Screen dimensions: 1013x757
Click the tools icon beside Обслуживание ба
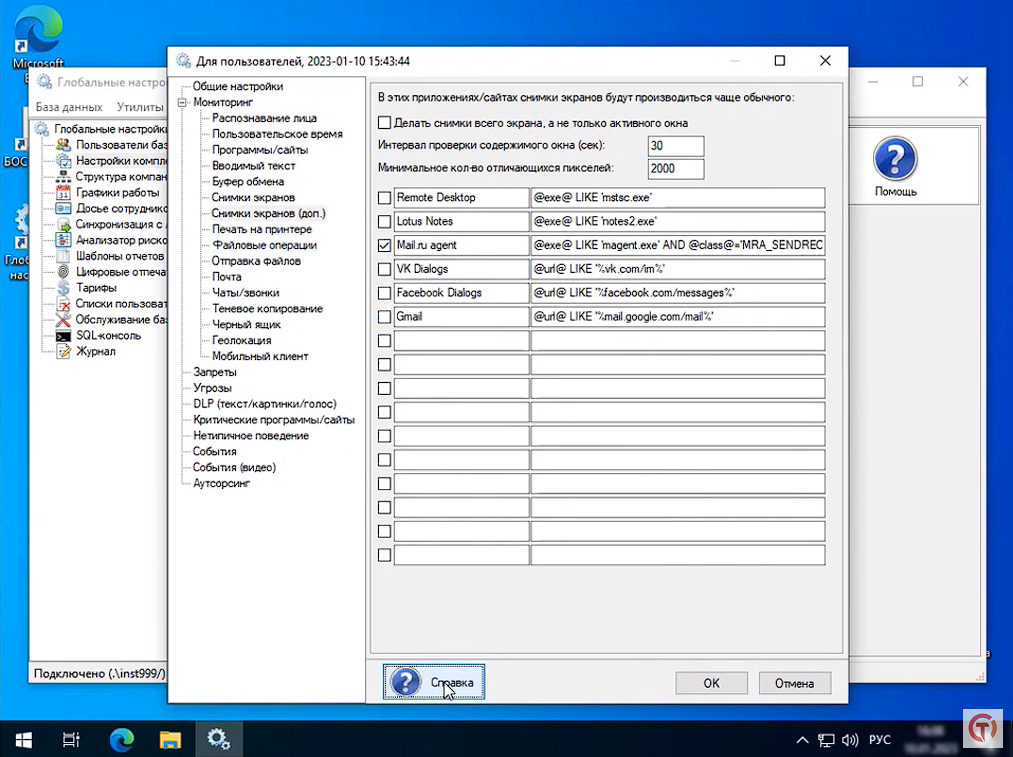[x=63, y=320]
